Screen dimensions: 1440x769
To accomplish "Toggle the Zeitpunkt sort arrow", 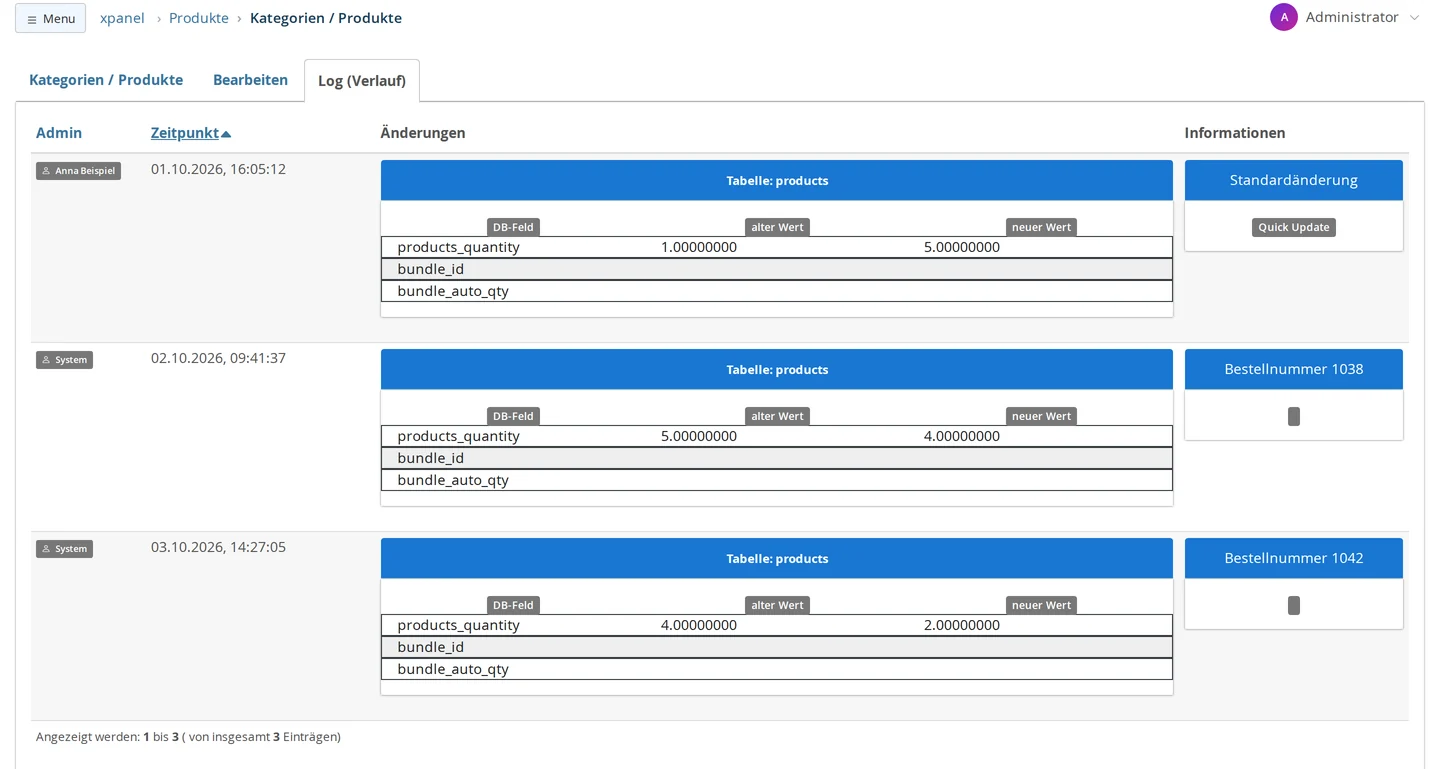I will tap(226, 134).
